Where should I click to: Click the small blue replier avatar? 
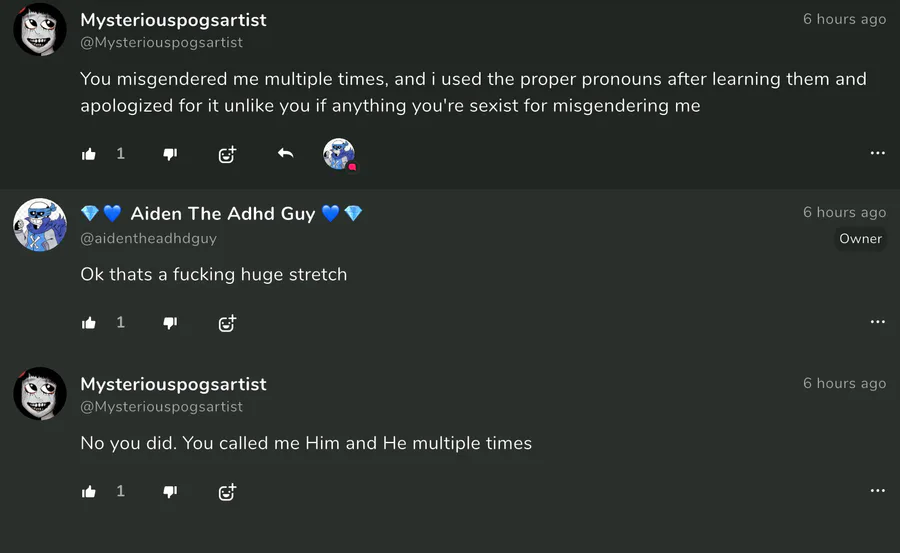pos(339,154)
